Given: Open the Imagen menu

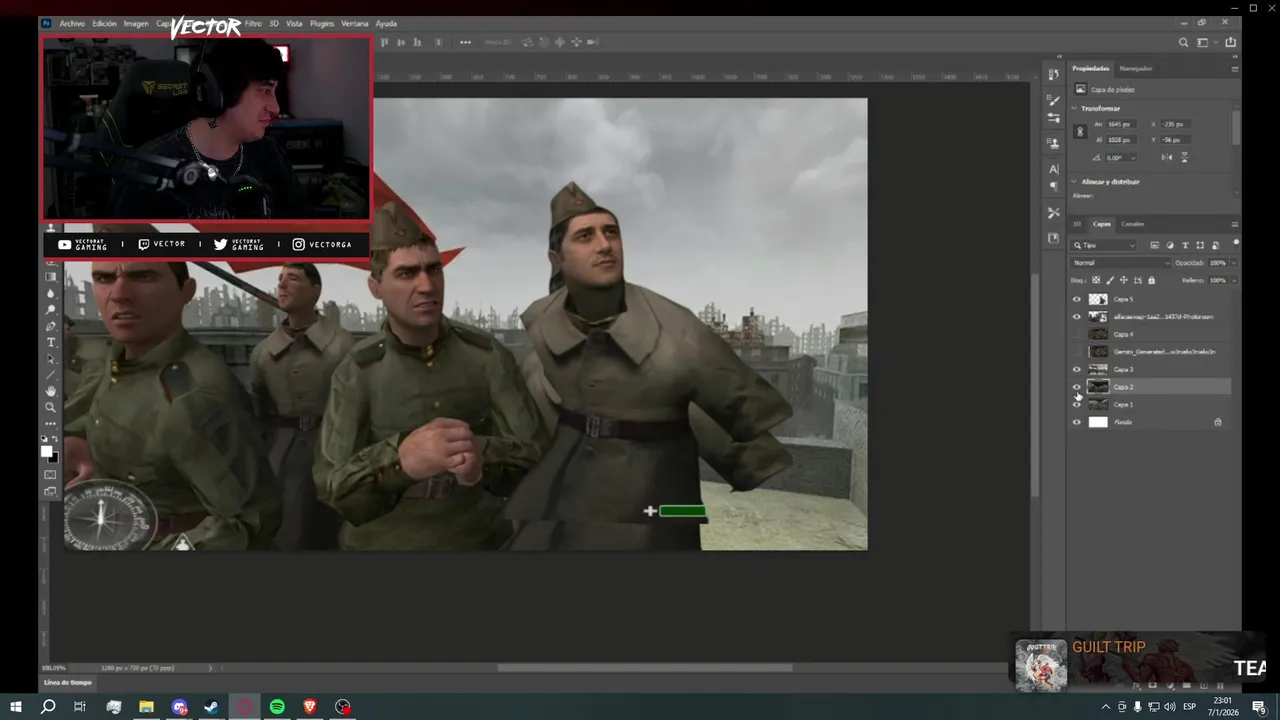Looking at the screenshot, I should (136, 23).
